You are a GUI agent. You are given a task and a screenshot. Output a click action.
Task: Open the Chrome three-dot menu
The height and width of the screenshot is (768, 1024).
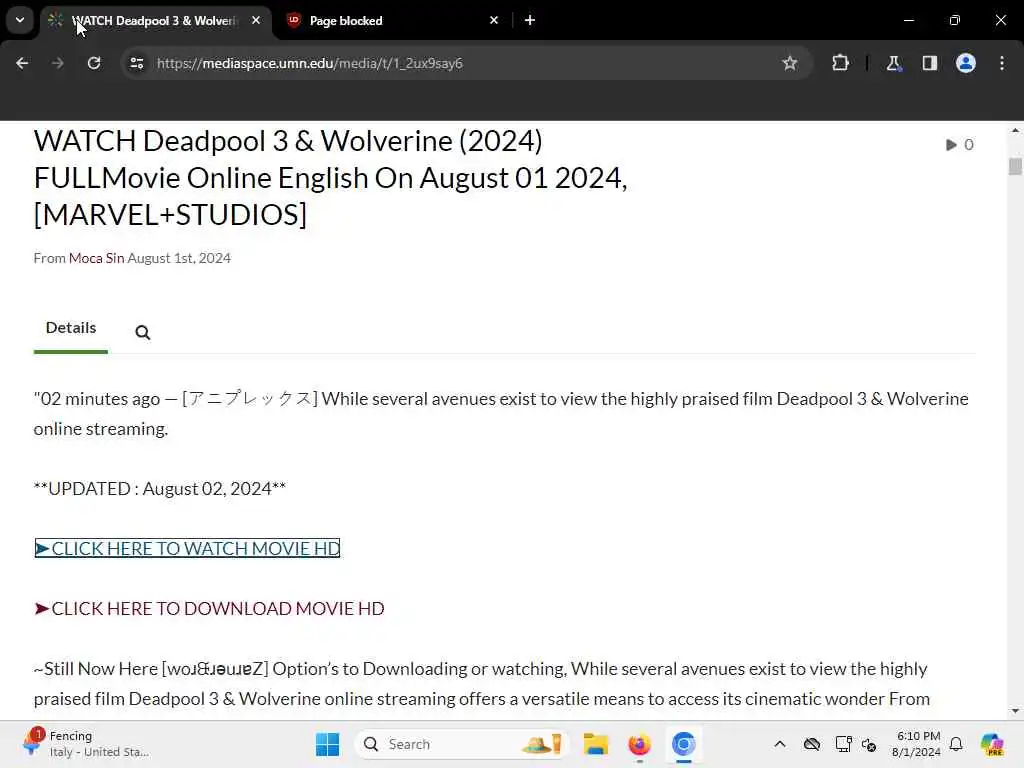pyautogui.click(x=1002, y=63)
